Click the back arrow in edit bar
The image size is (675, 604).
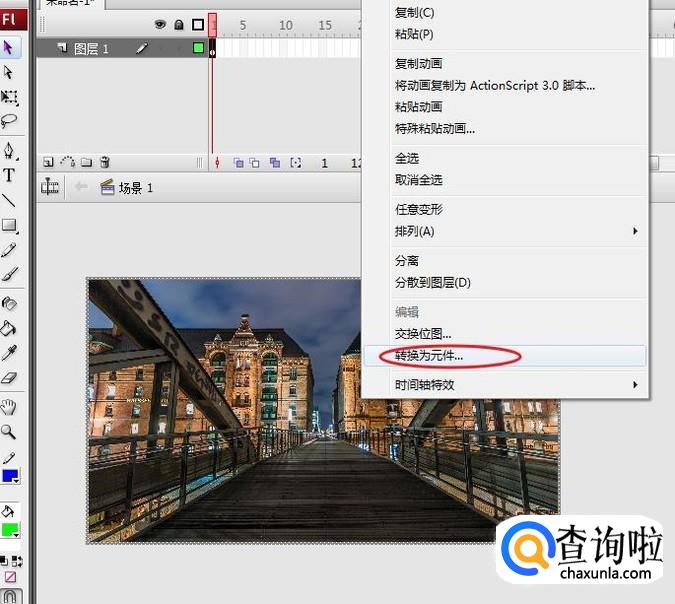(x=81, y=187)
